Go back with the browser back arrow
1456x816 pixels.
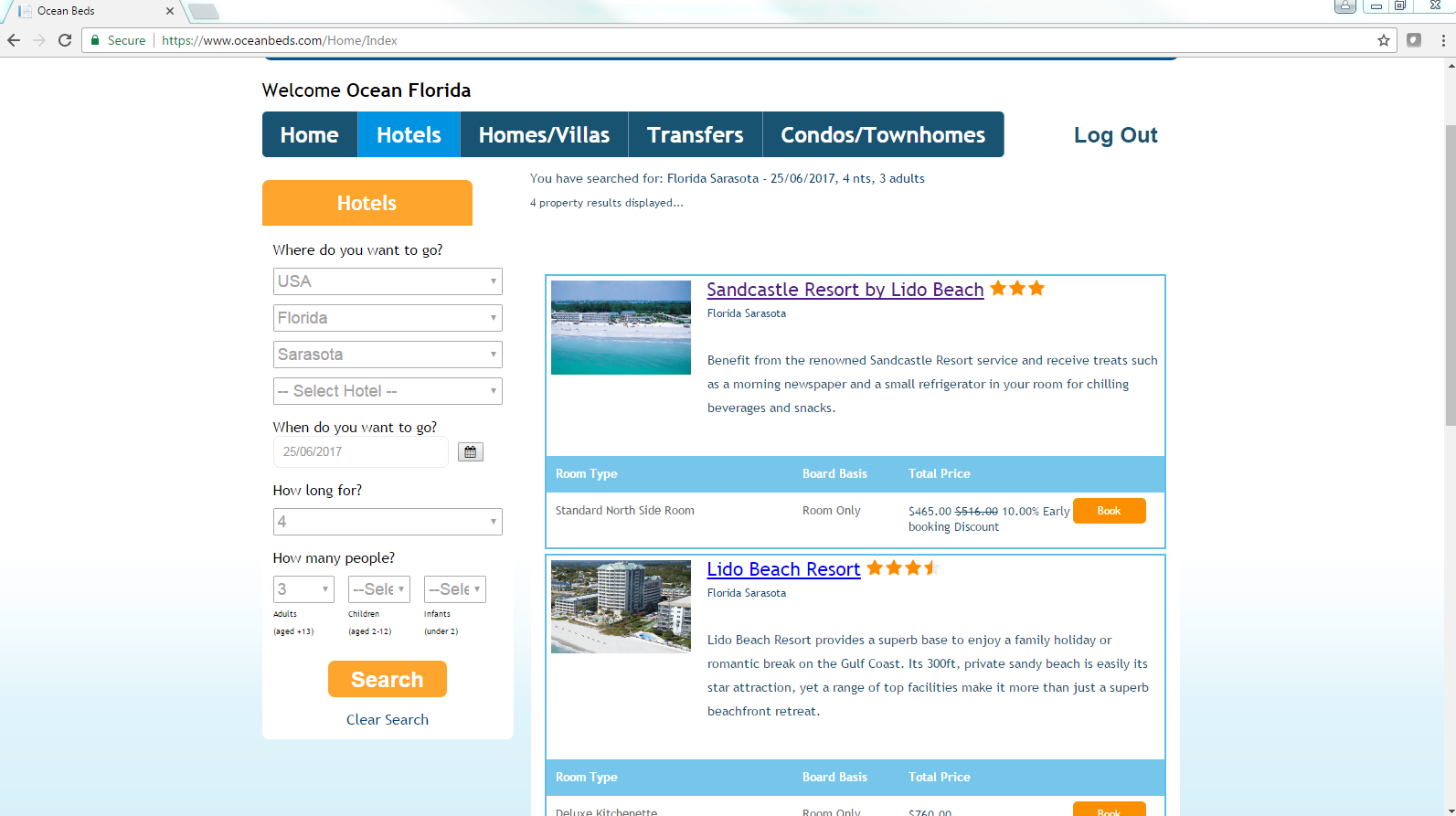14,40
